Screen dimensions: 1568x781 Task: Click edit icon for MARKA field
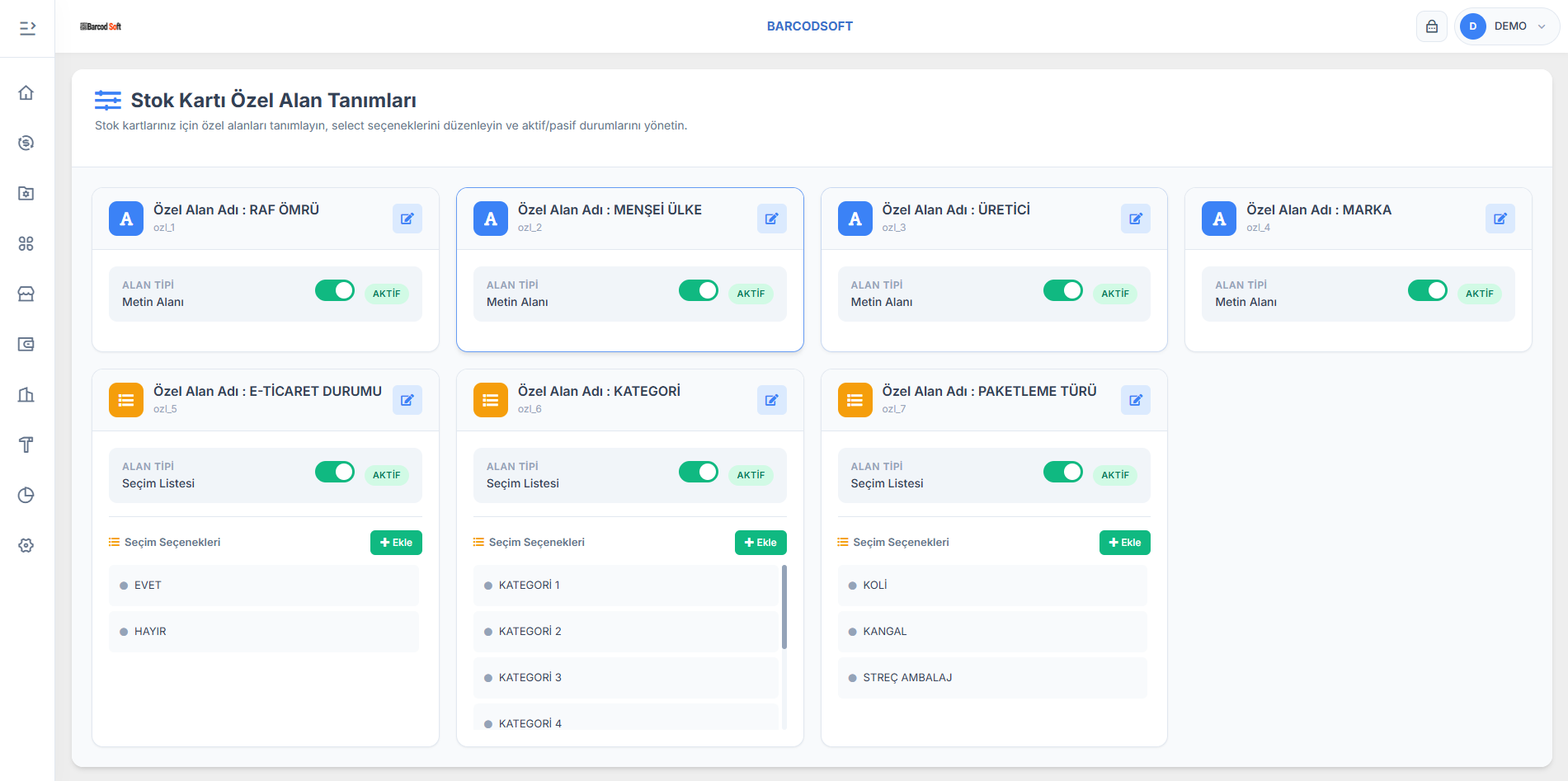point(1500,219)
